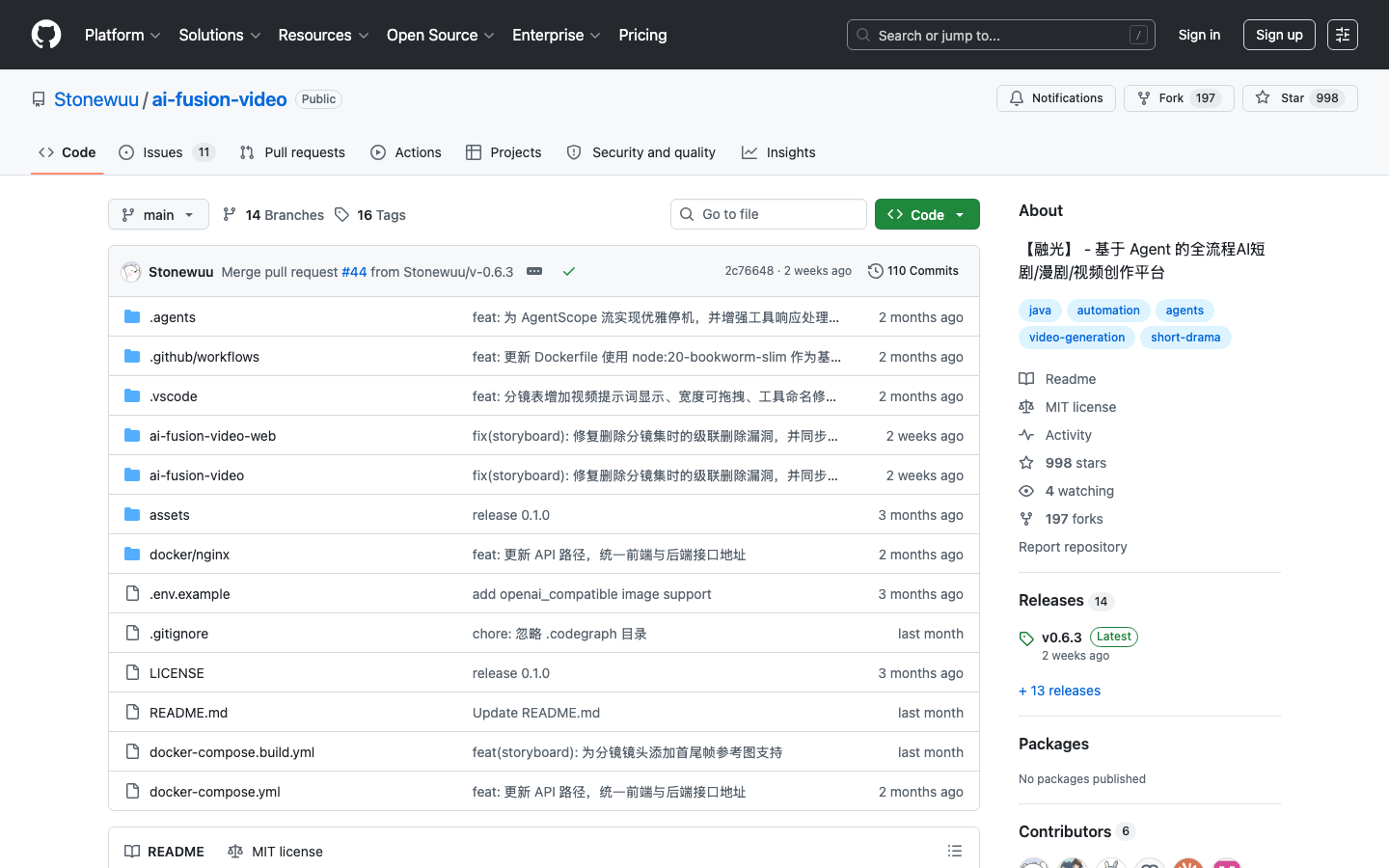The height and width of the screenshot is (868, 1389).
Task: Expand the Solutions menu
Action: pyautogui.click(x=220, y=35)
